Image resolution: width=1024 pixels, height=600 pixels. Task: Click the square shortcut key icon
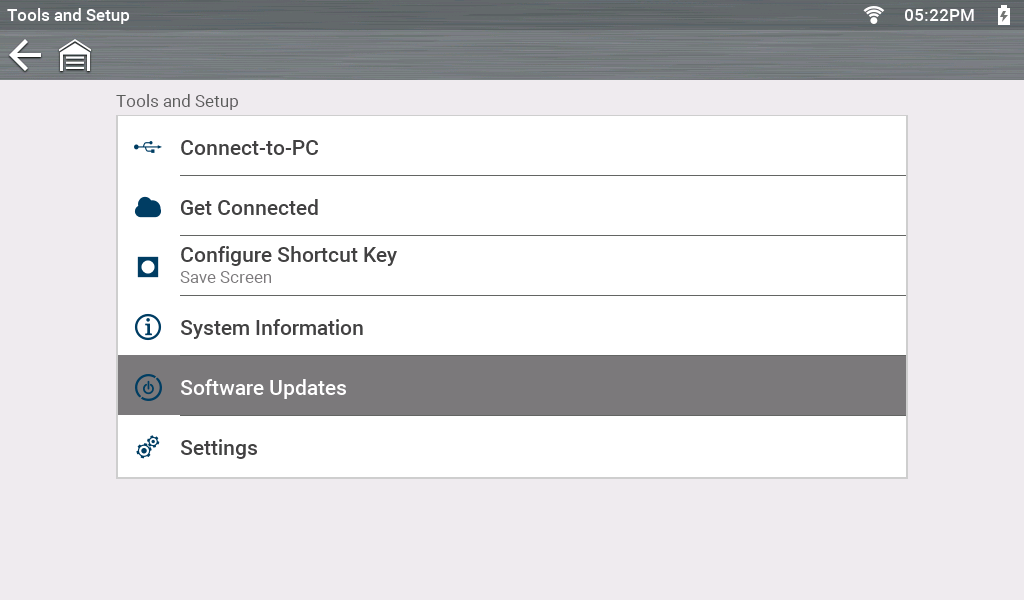point(147,267)
